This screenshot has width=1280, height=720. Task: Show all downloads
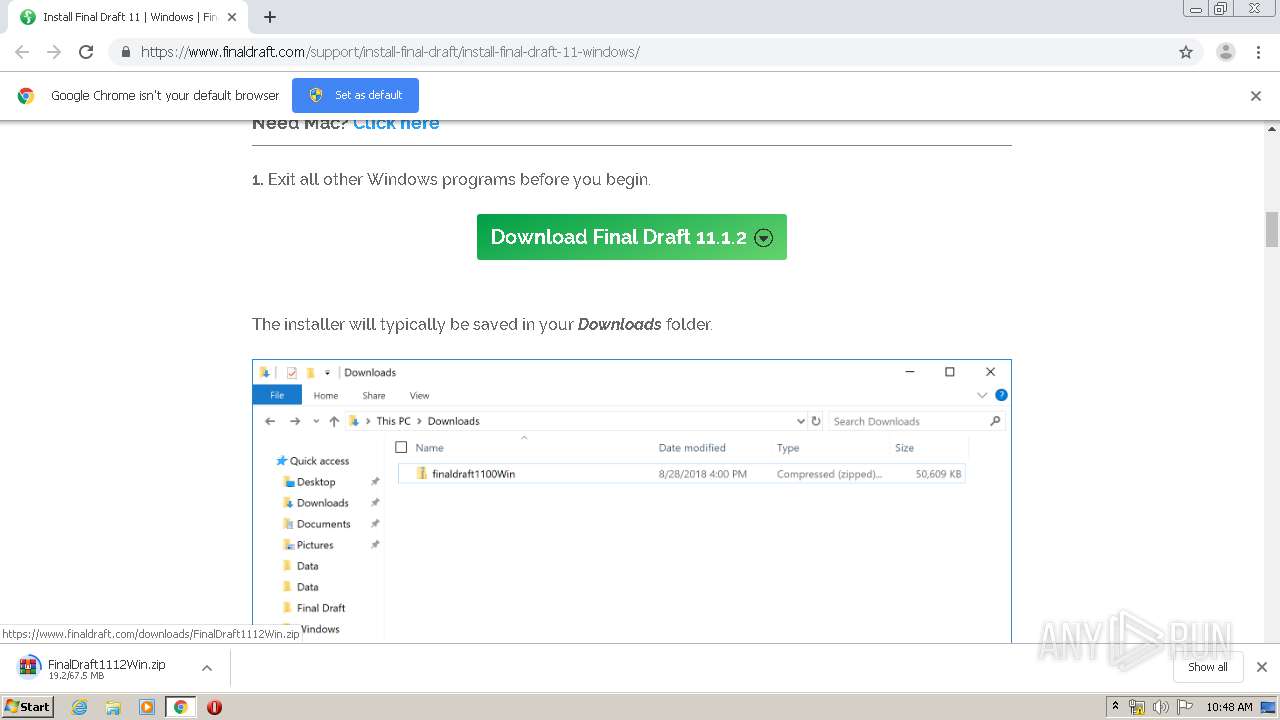(x=1208, y=667)
